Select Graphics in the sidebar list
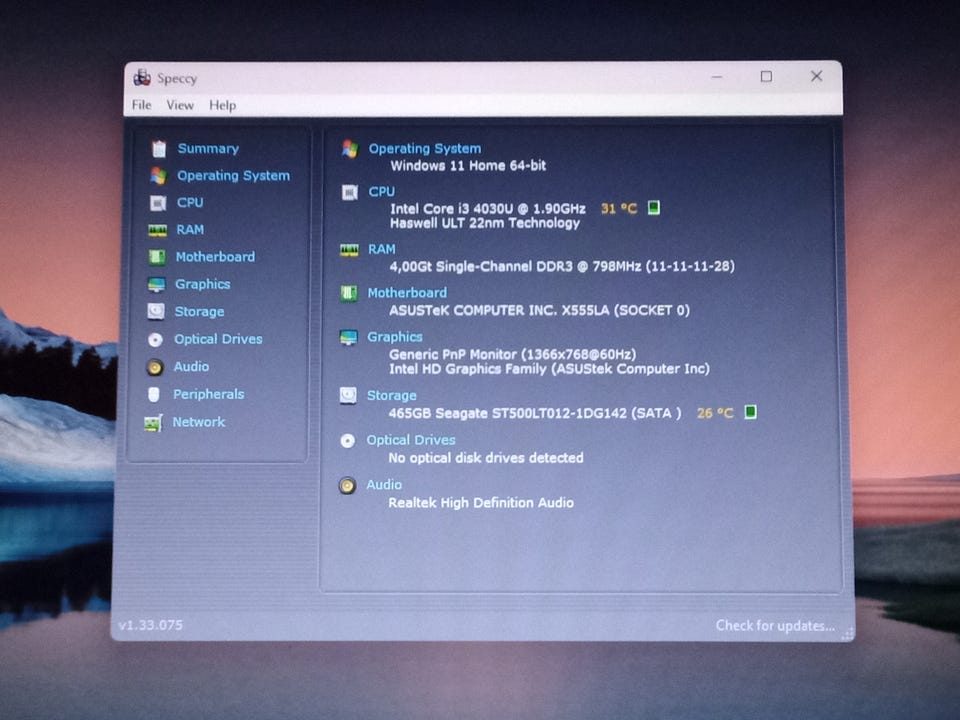This screenshot has width=960, height=720. (x=203, y=284)
